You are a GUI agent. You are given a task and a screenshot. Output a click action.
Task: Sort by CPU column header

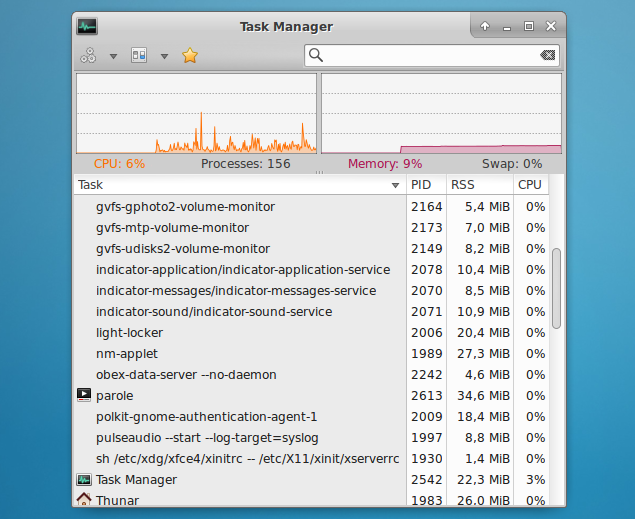coord(531,185)
